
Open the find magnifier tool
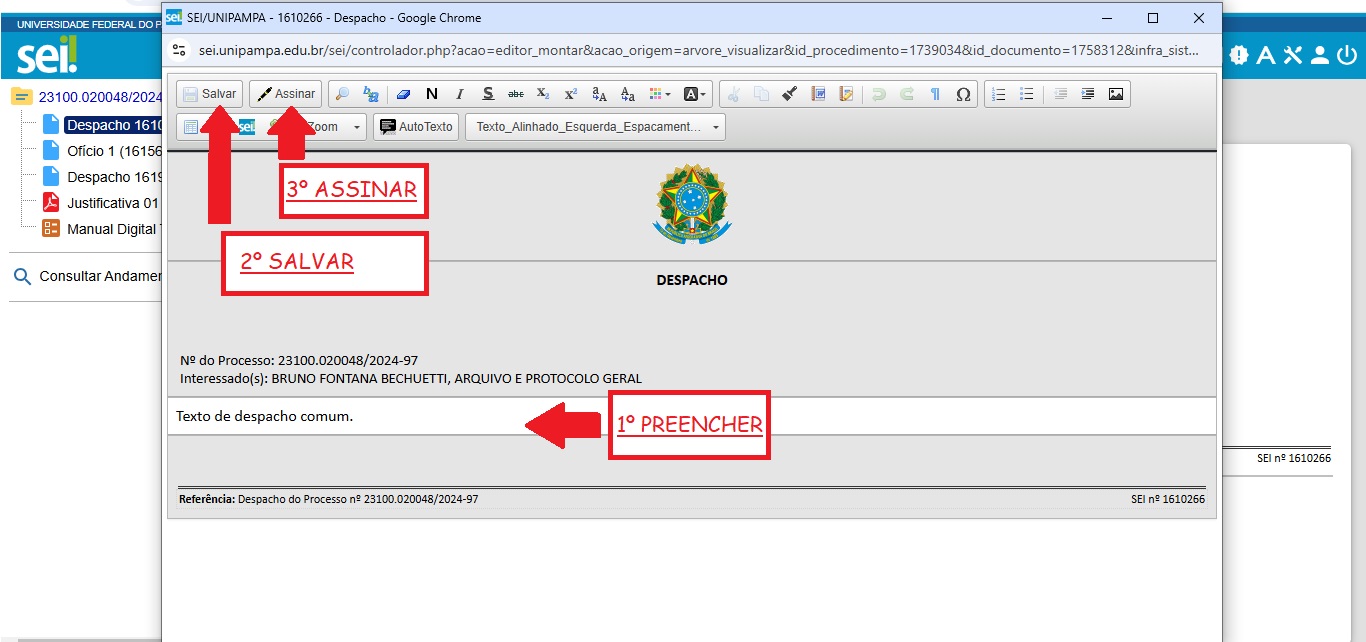(343, 94)
